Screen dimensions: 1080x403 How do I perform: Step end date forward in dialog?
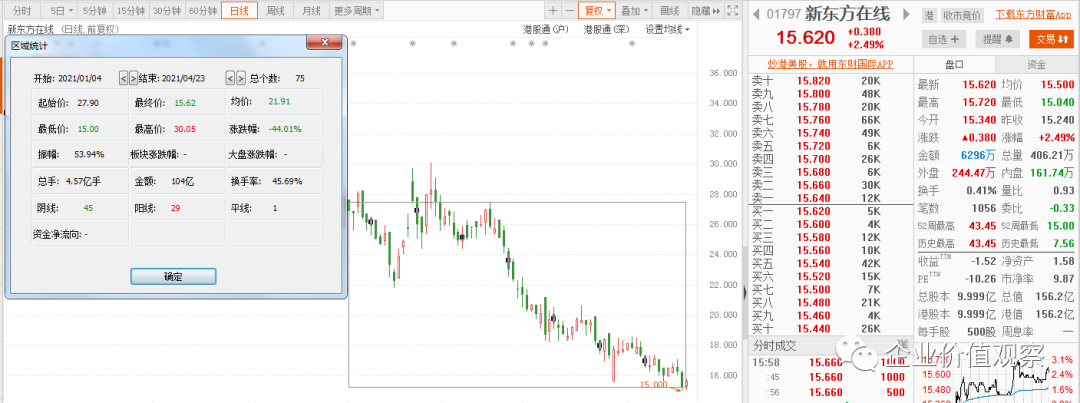241,78
